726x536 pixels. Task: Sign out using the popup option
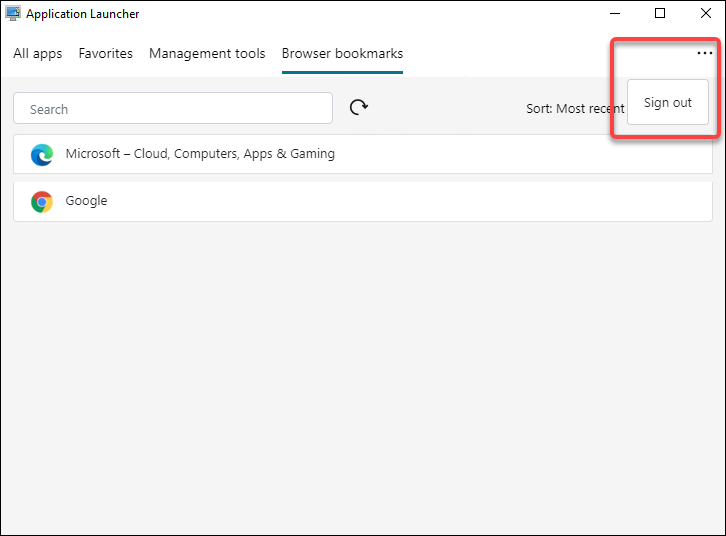[x=668, y=103]
